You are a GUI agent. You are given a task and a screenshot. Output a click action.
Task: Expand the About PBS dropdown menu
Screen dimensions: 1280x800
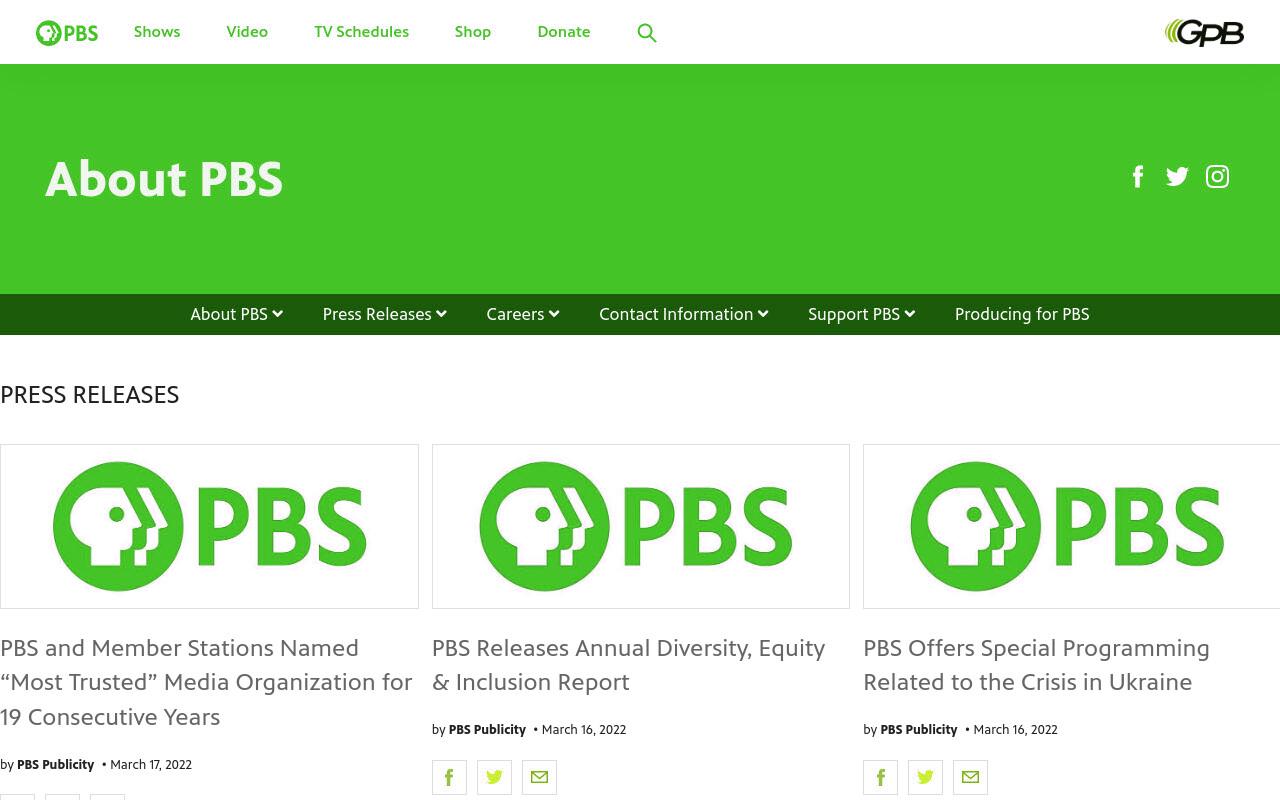[x=237, y=314]
